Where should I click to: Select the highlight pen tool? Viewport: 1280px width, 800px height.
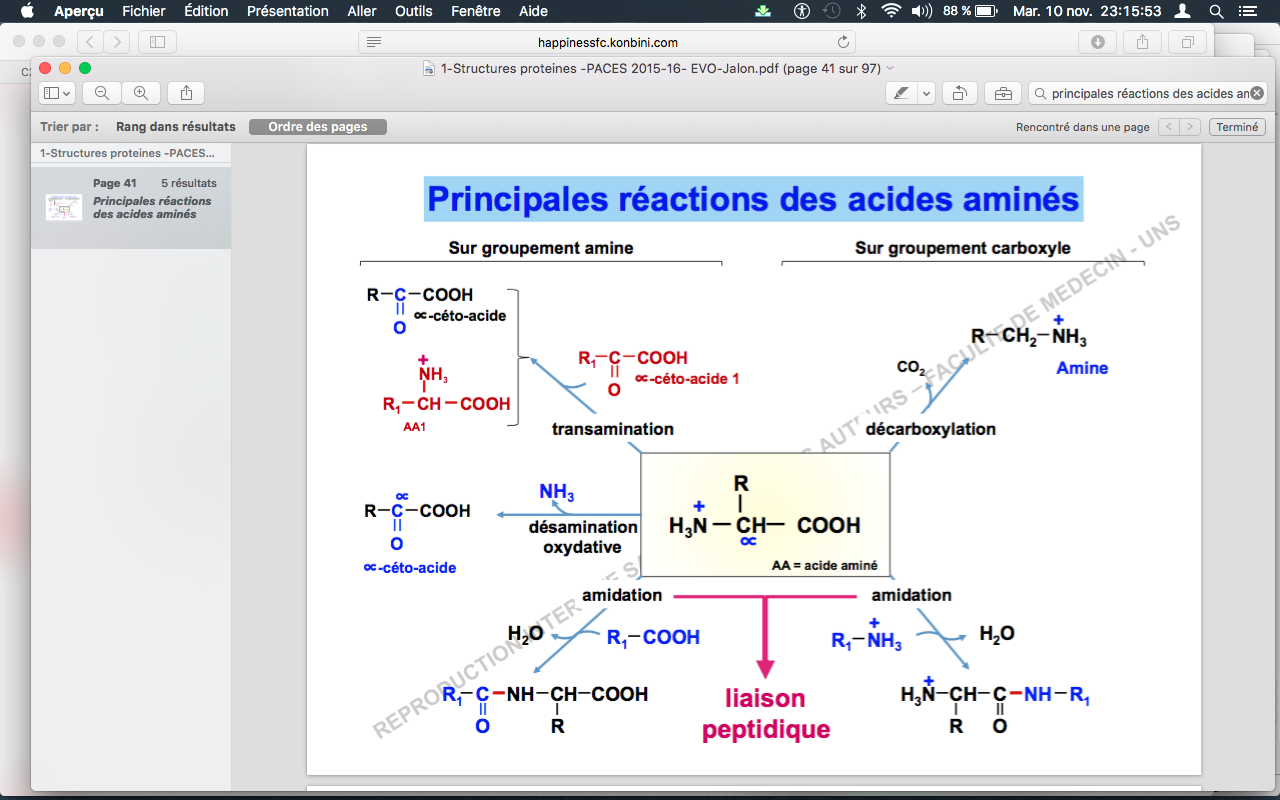tap(901, 93)
